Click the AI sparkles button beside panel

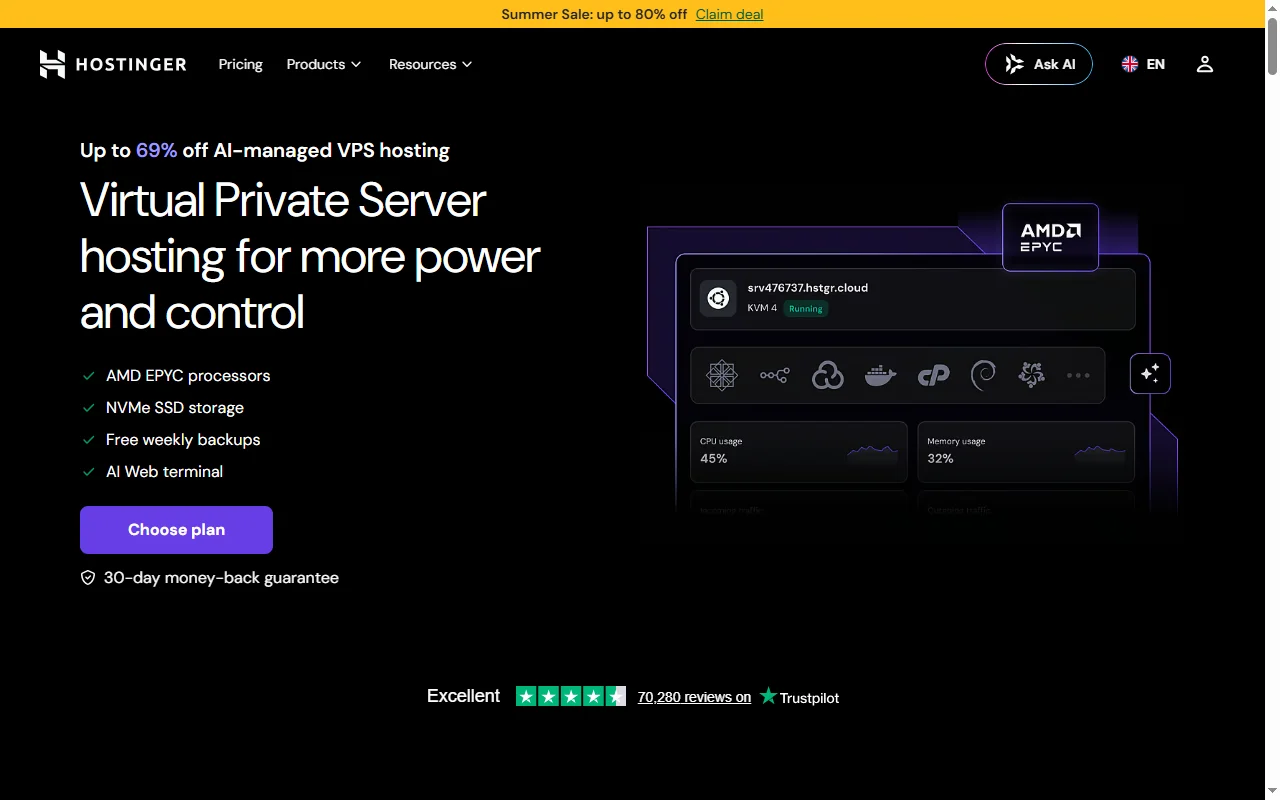pyautogui.click(x=1150, y=373)
